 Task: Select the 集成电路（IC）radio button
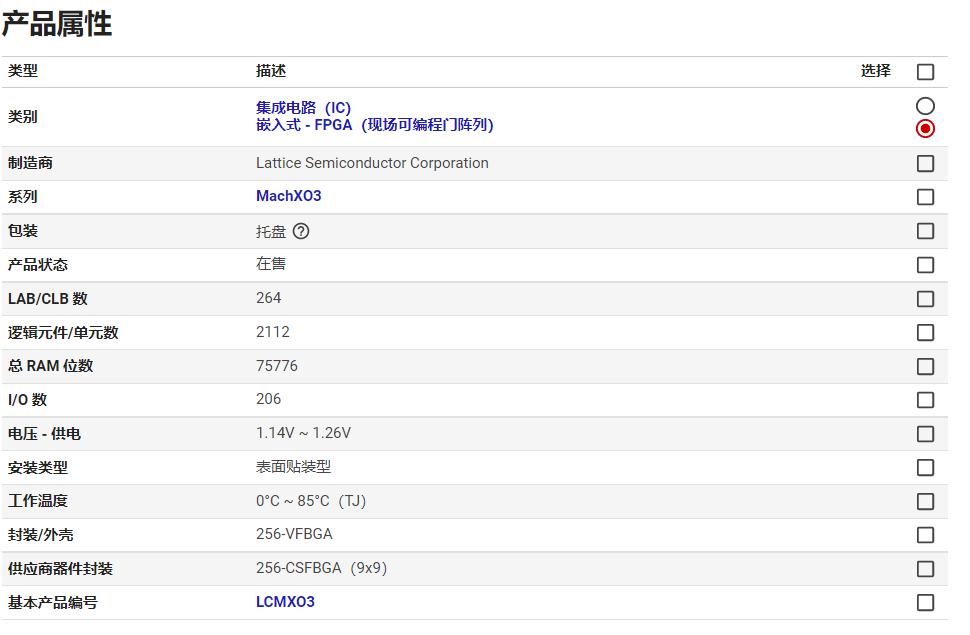(x=925, y=106)
